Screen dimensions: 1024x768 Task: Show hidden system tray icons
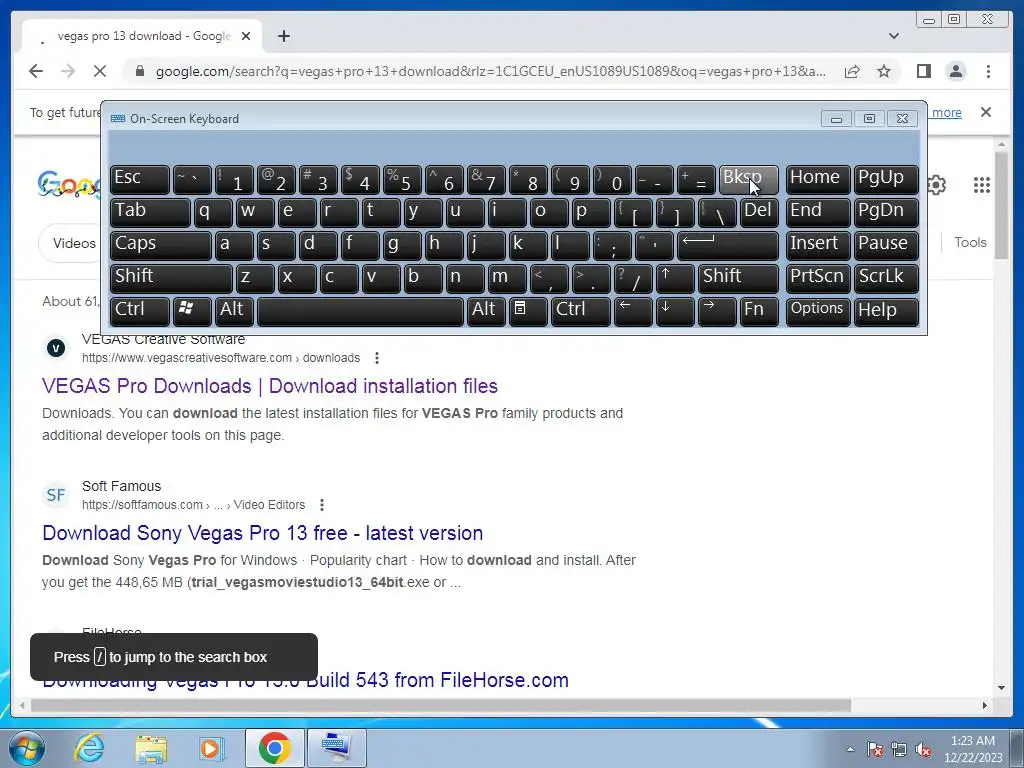pos(850,749)
